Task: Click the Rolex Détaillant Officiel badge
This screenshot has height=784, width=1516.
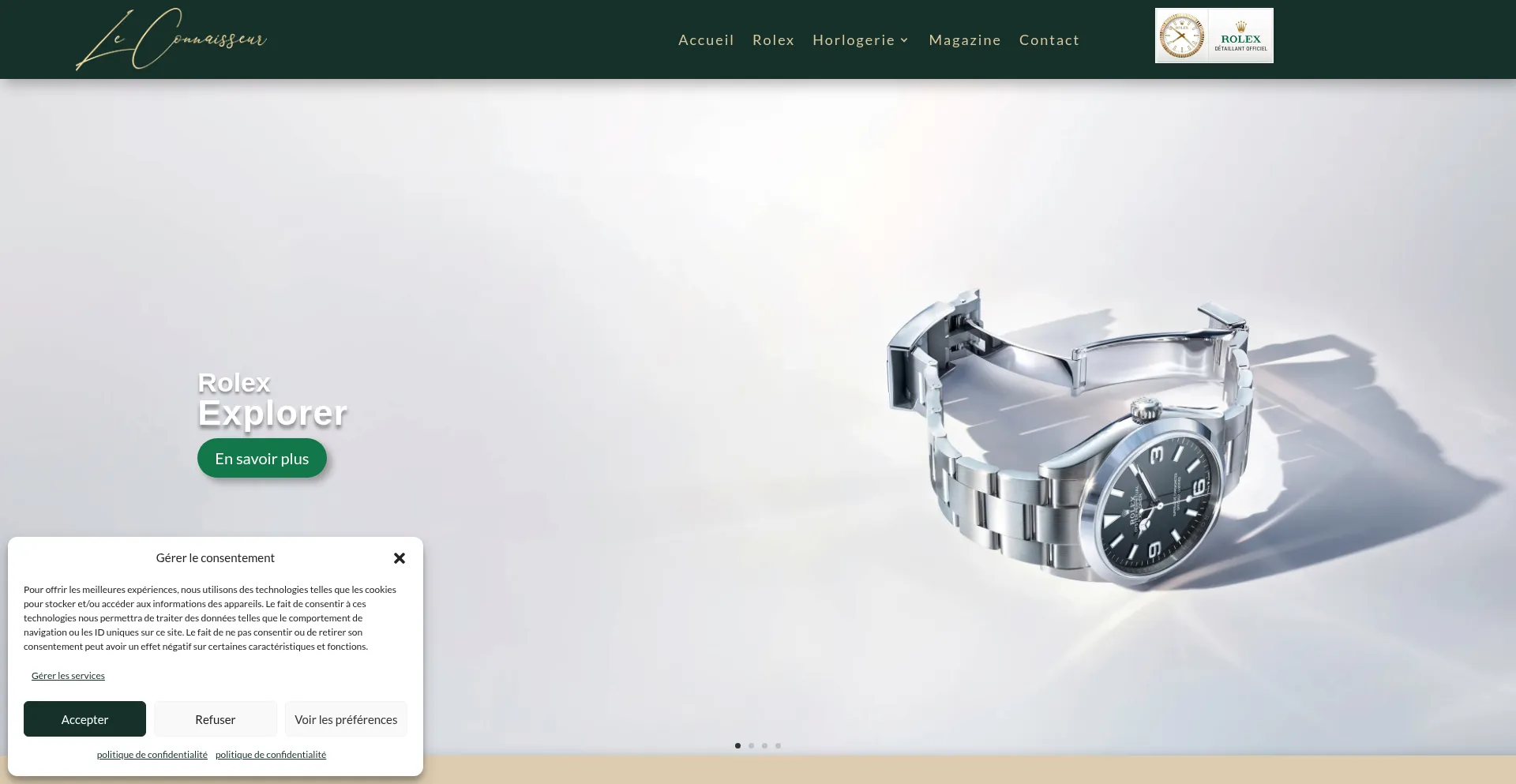Action: pos(1214,36)
